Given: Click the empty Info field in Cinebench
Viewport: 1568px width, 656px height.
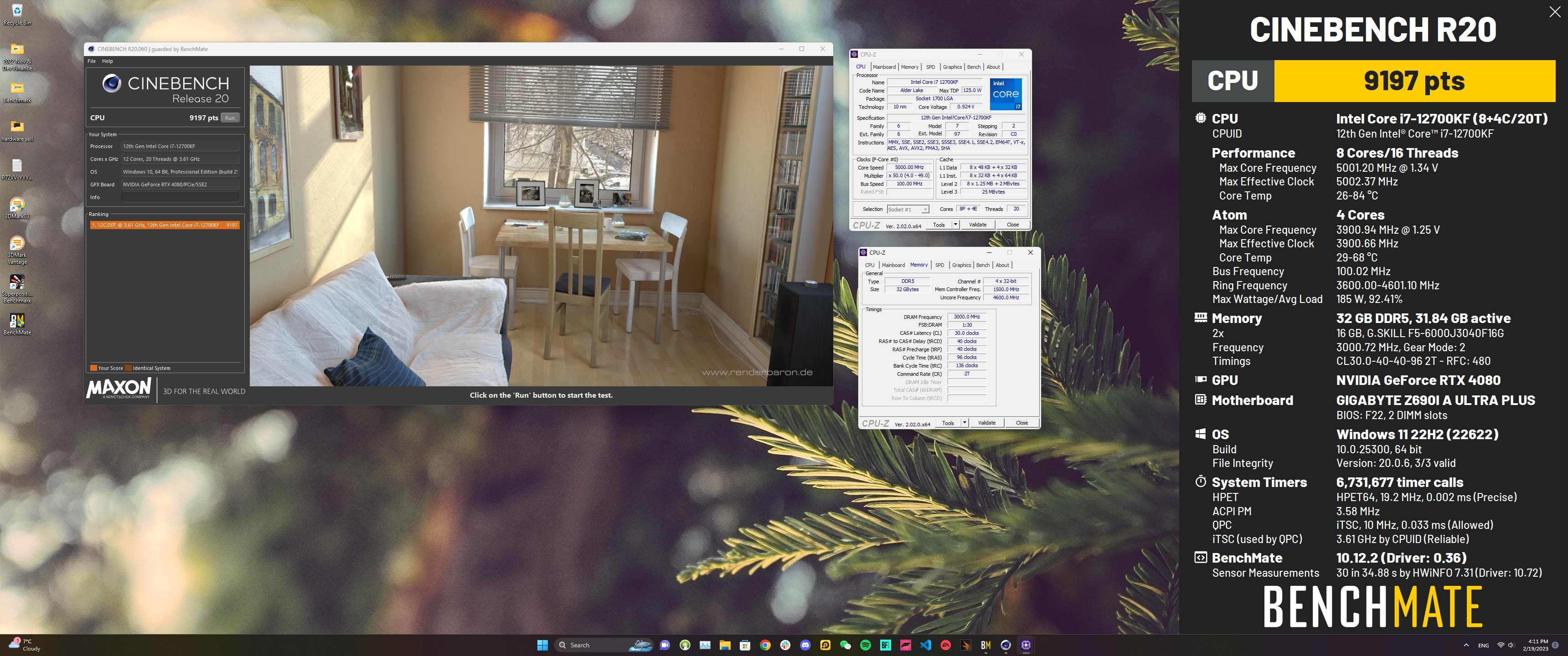Looking at the screenshot, I should point(180,197).
